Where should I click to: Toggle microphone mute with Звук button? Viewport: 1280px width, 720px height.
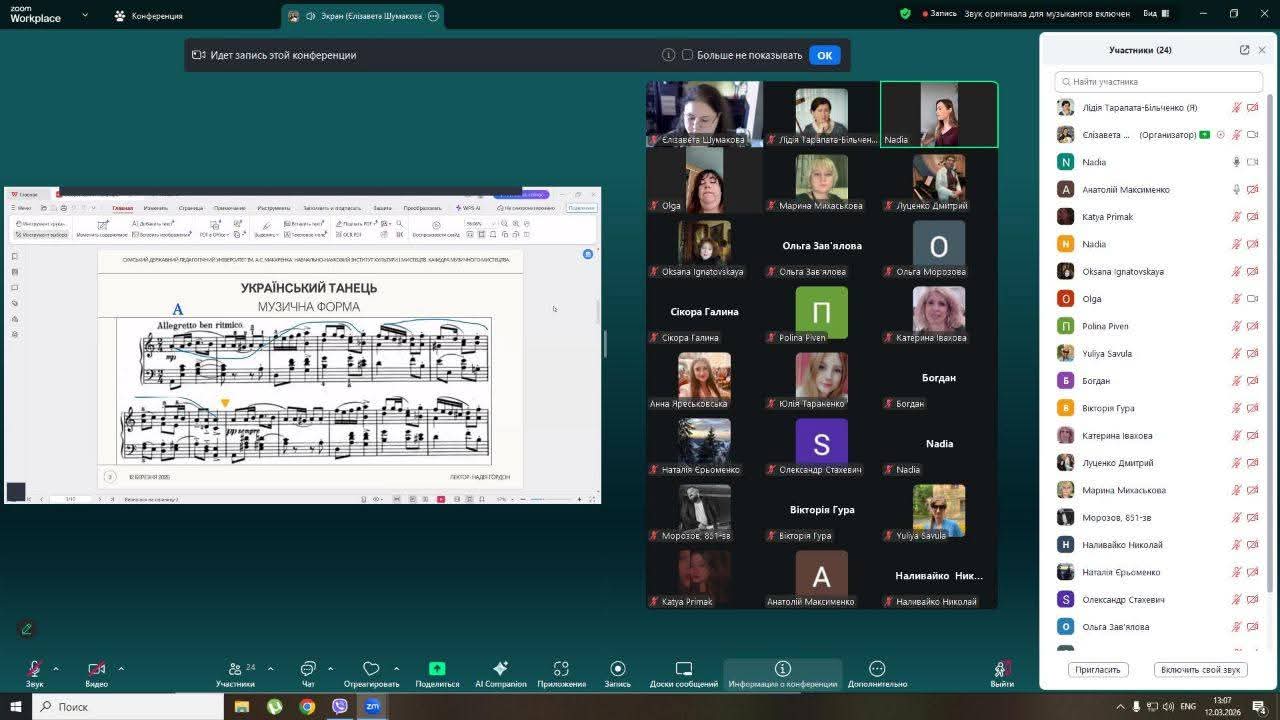click(x=35, y=669)
